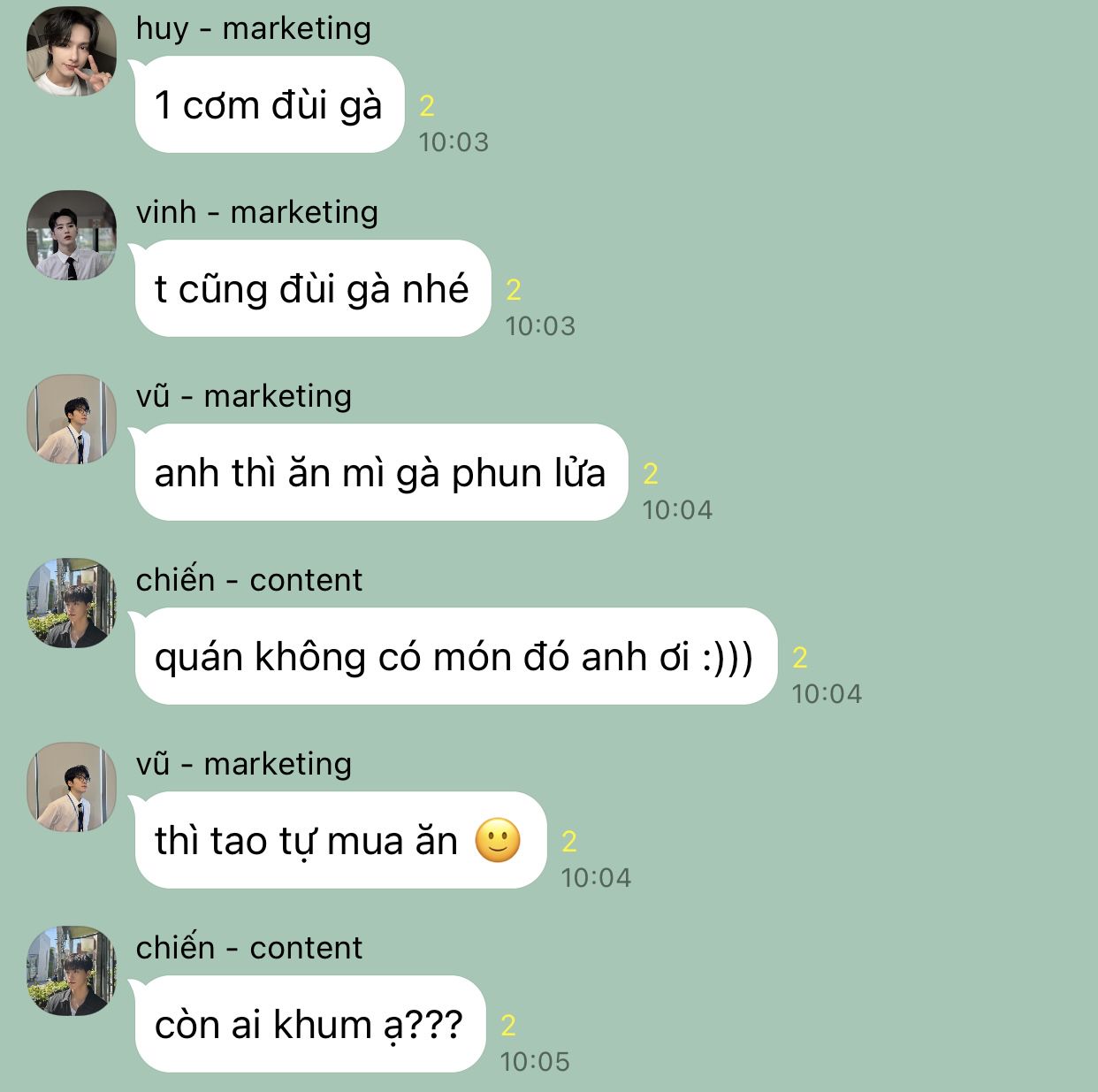Open vũ's avatar beside the tự mua ăn message
Viewport: 1098px width, 1092px height.
(72, 787)
